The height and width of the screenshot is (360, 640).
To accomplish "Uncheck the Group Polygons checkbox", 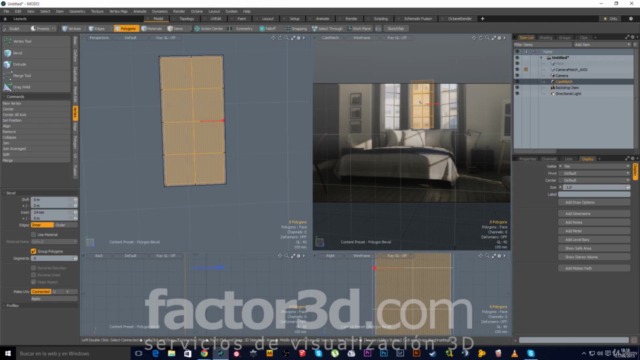I will coord(33,251).
